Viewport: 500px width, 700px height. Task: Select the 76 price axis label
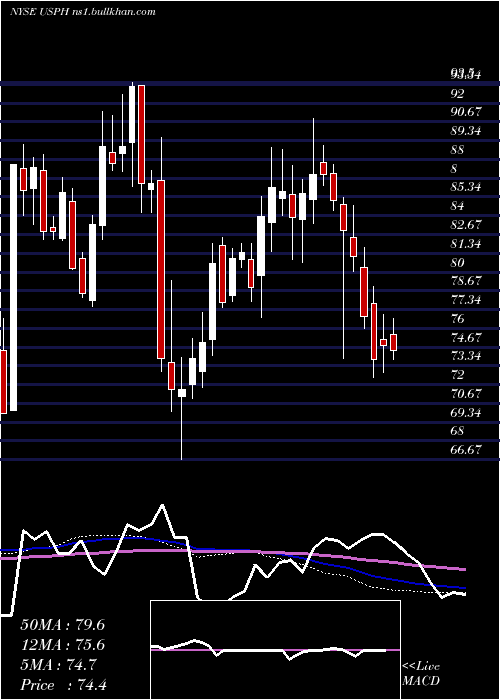tap(457, 318)
